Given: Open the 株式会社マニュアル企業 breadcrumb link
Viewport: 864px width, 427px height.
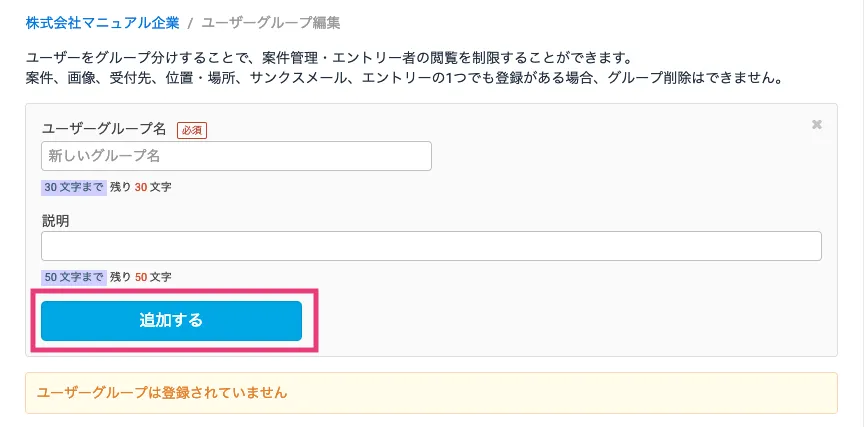Looking at the screenshot, I should click(102, 22).
